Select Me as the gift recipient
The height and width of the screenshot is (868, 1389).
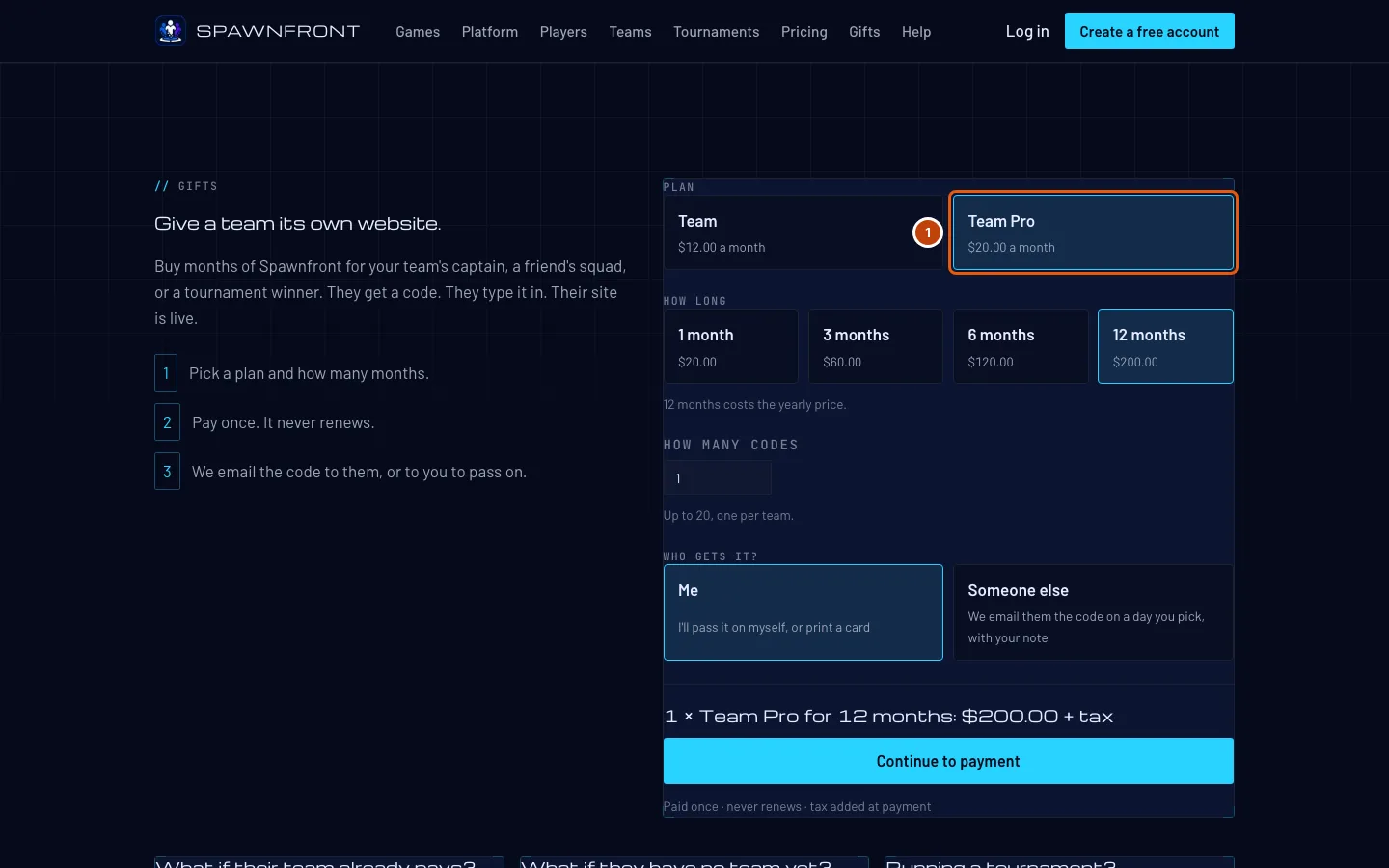[803, 612]
